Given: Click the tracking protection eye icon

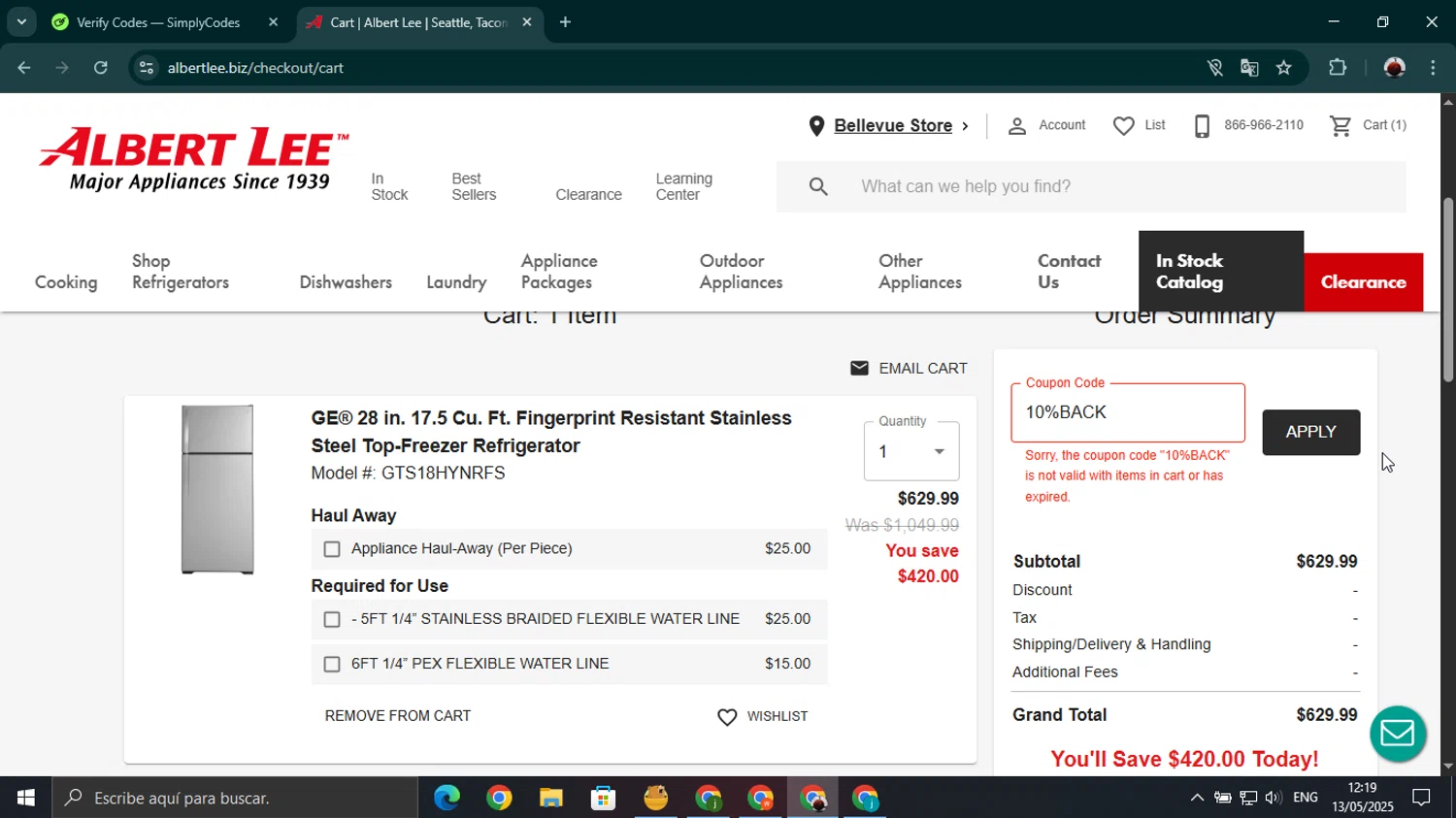Looking at the screenshot, I should (1214, 67).
